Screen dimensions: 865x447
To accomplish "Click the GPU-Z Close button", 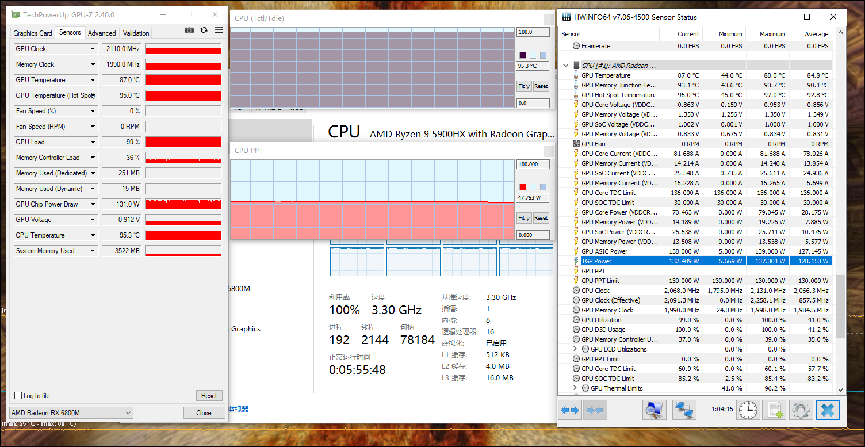I will click(204, 412).
